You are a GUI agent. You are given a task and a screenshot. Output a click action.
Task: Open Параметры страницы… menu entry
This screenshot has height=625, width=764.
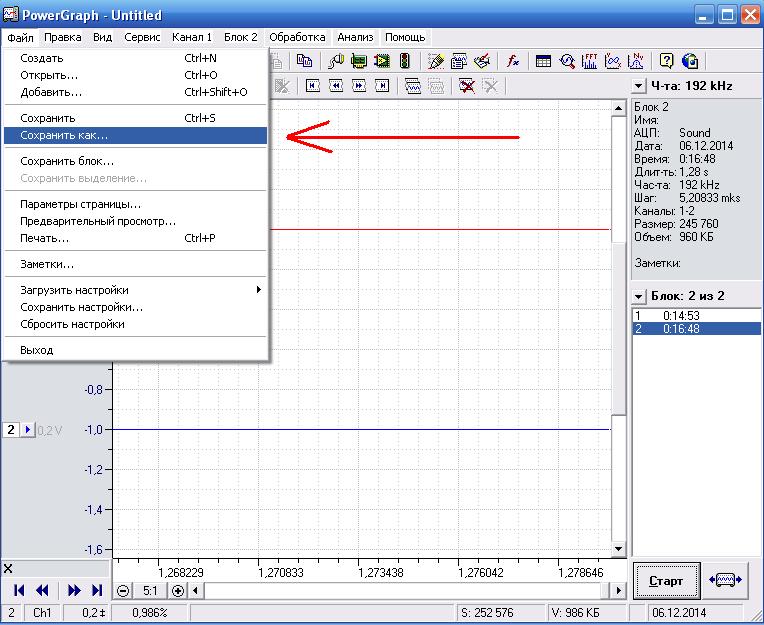[x=135, y=204]
